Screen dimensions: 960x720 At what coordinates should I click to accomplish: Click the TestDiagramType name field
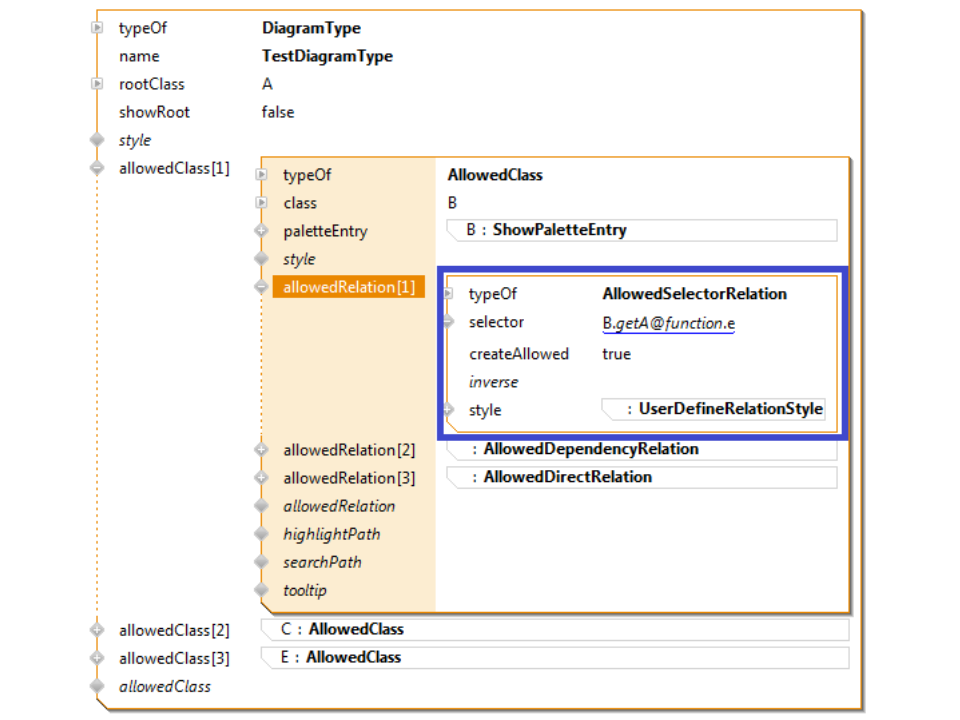pos(327,56)
